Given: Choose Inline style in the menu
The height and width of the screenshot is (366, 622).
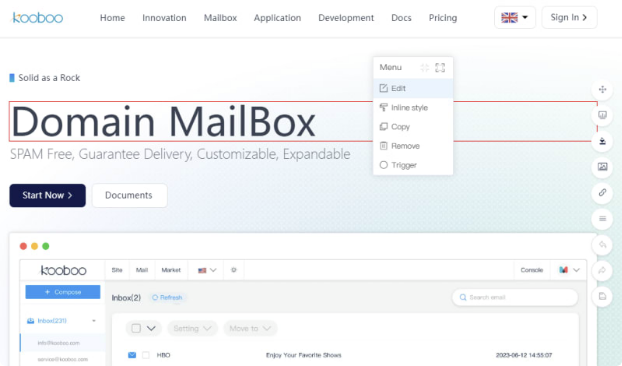Looking at the screenshot, I should pyautogui.click(x=413, y=107).
